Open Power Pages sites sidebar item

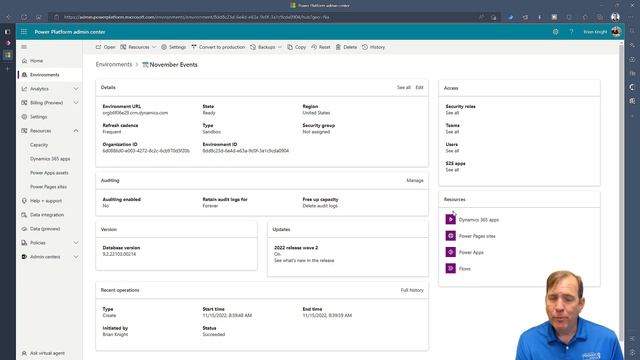[49, 187]
